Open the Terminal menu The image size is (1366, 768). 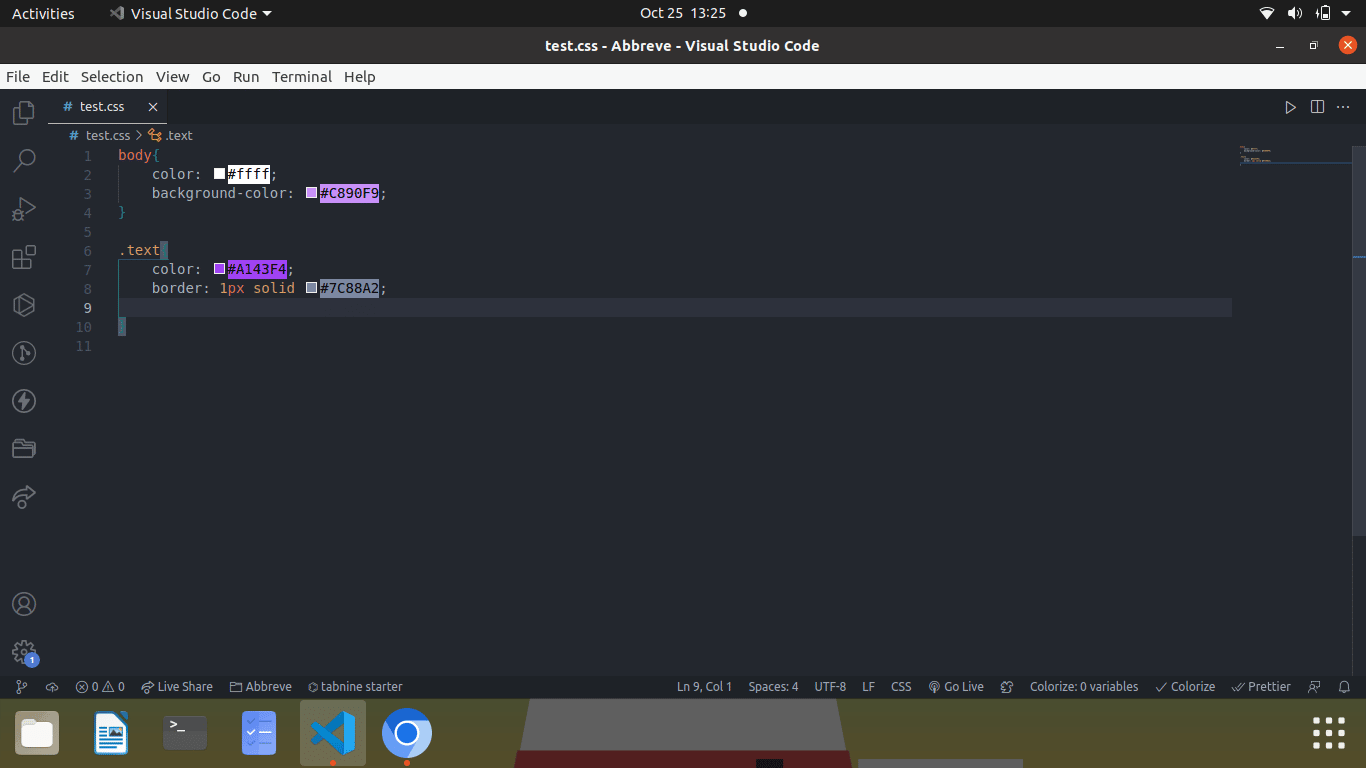tap(301, 77)
